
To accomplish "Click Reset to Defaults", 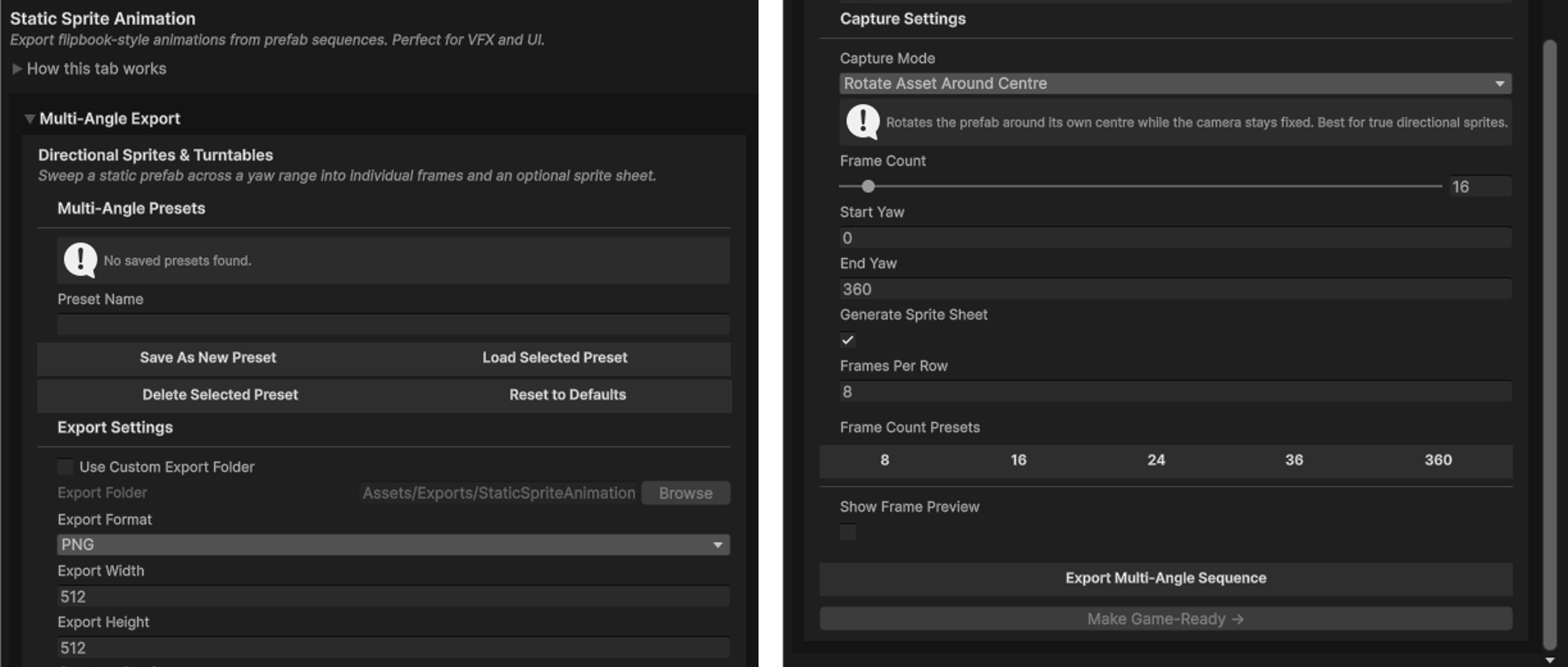I will [x=567, y=395].
